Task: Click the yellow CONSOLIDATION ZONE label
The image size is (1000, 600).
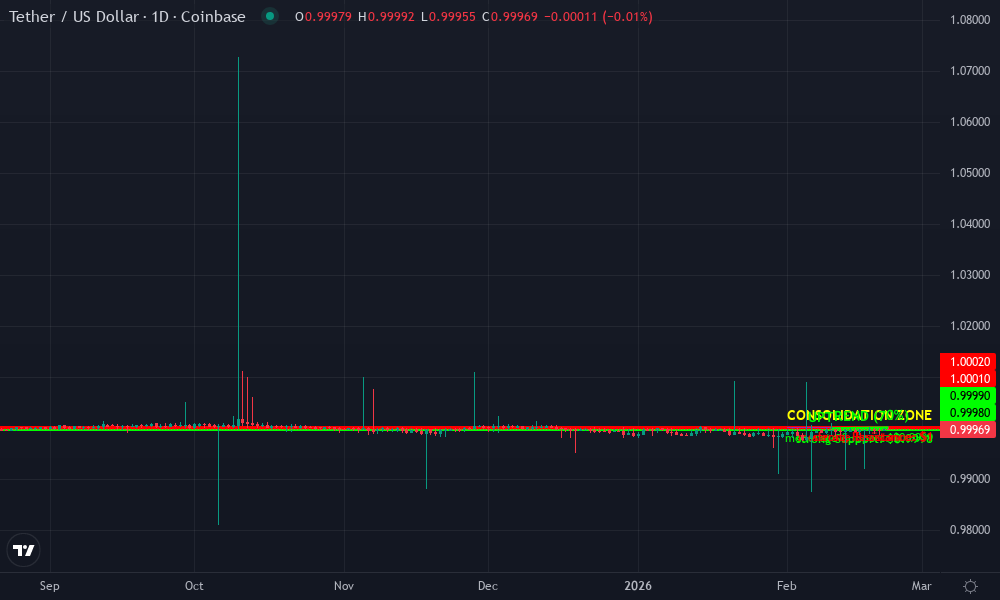Action: [x=858, y=414]
